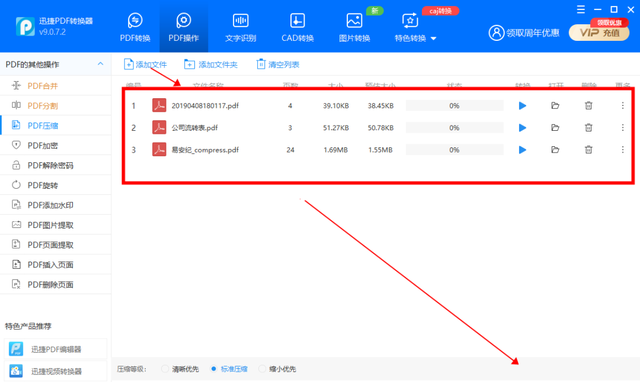This screenshot has height=382, width=640.
Task: Open 迅捷视频转换器 recommended product
Action: [x=56, y=371]
